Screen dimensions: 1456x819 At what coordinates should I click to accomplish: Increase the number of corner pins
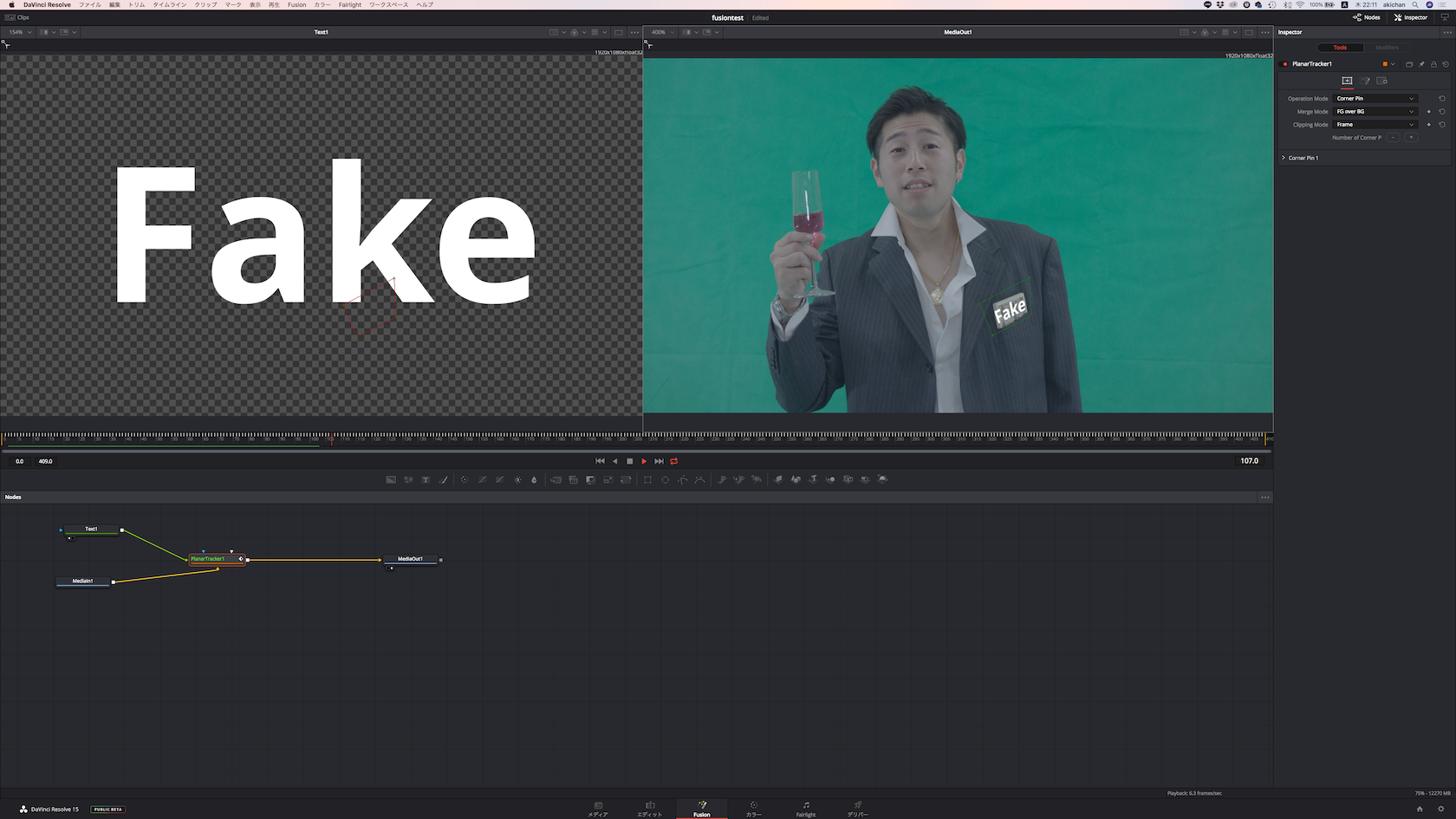tap(1411, 138)
